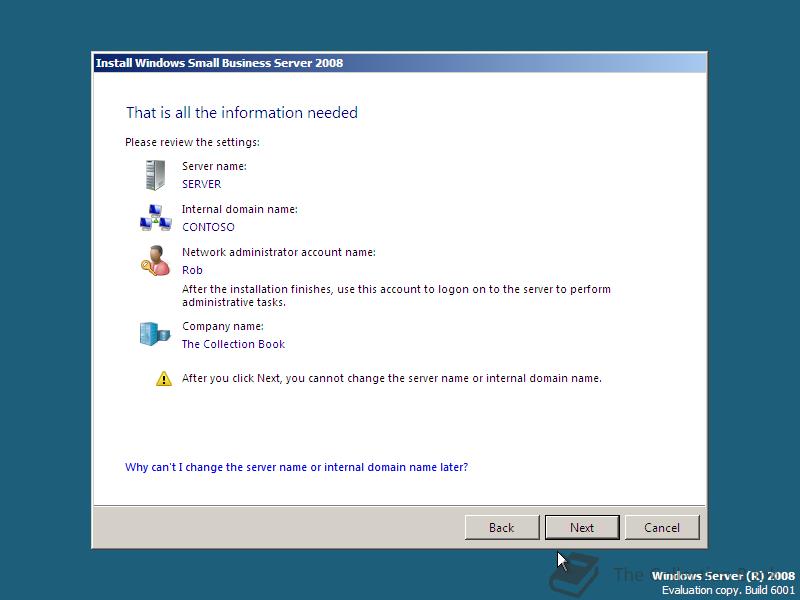Click the server tower icon
800x600 pixels.
(x=155, y=175)
